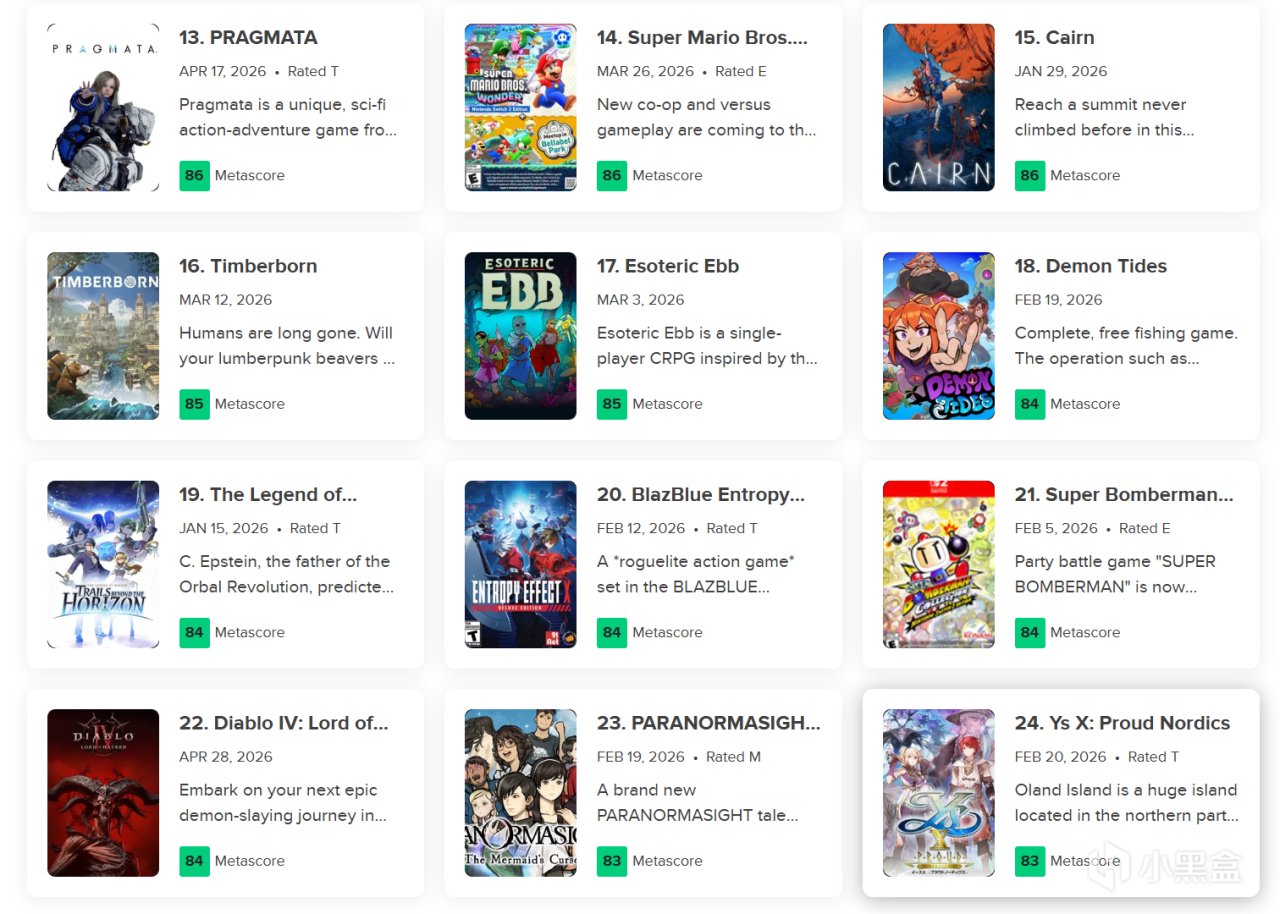Open the Demon Tides cover thumbnail
This screenshot has height=914, width=1280.
point(938,335)
